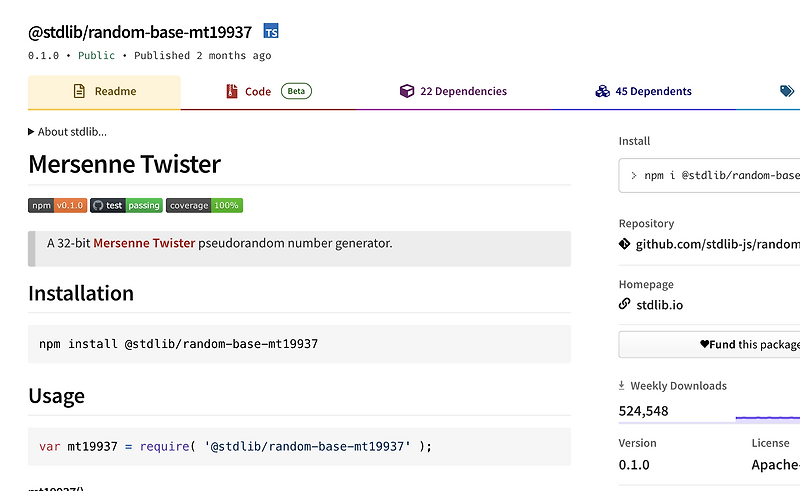Click the npm install command box
Screen dimensions: 800x491
click(x=299, y=344)
